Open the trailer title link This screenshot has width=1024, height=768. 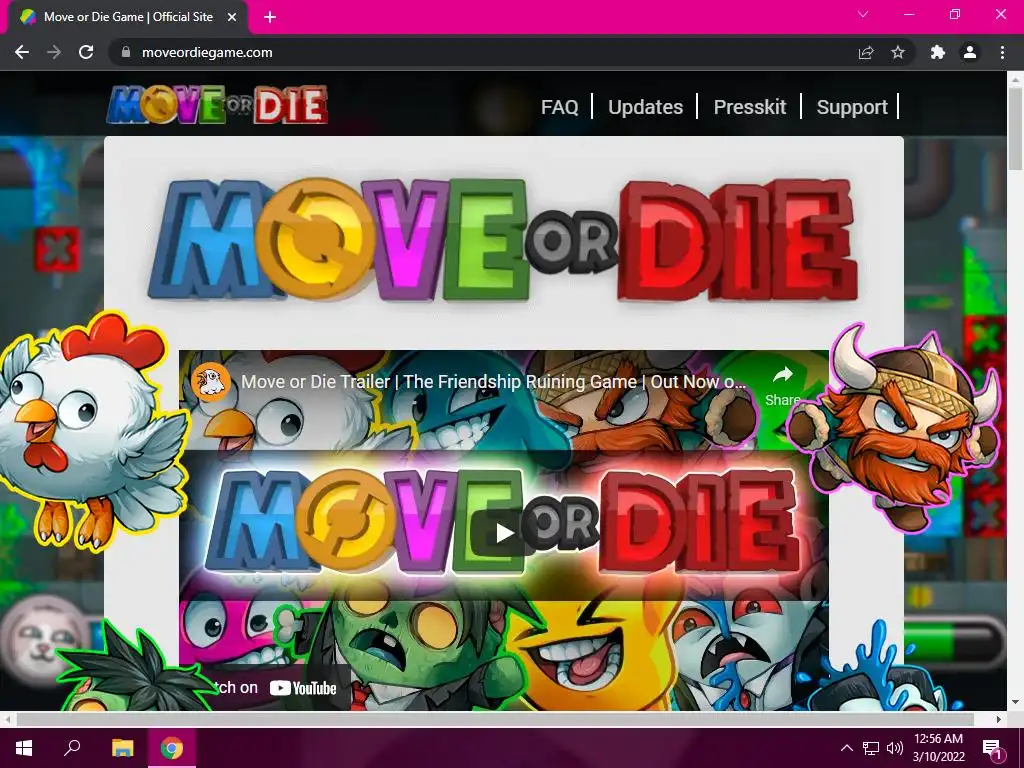click(x=493, y=381)
